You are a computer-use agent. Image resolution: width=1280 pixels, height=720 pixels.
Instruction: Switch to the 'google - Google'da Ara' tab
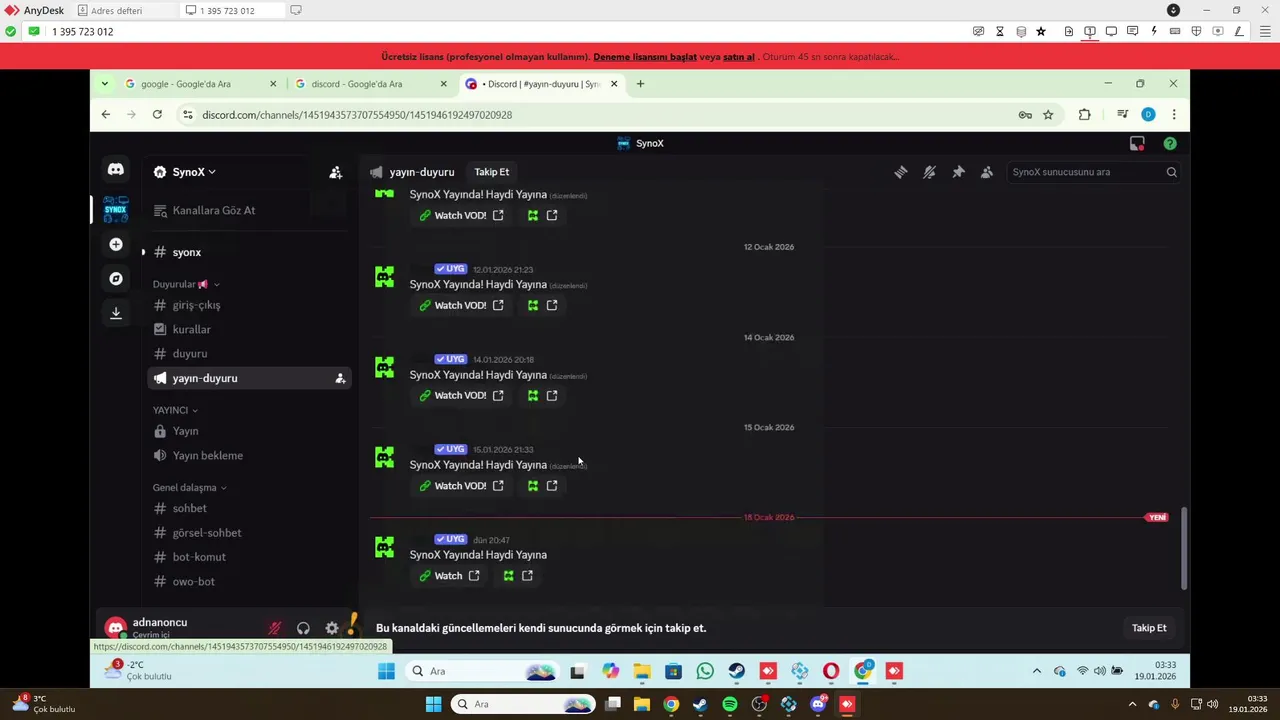coord(200,84)
